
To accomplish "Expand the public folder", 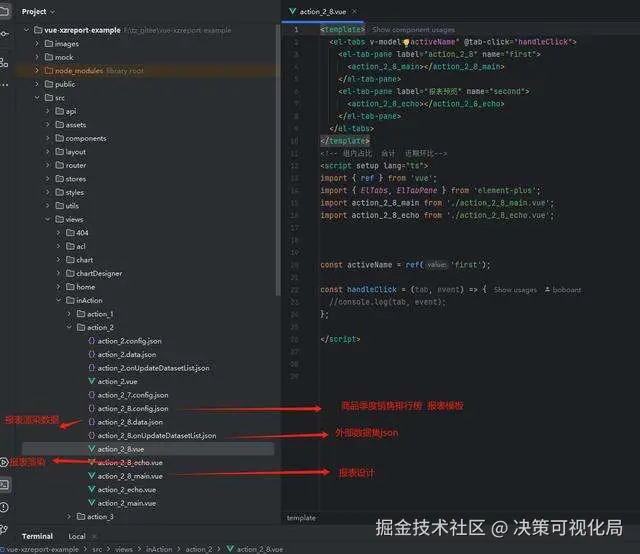I will (37, 84).
